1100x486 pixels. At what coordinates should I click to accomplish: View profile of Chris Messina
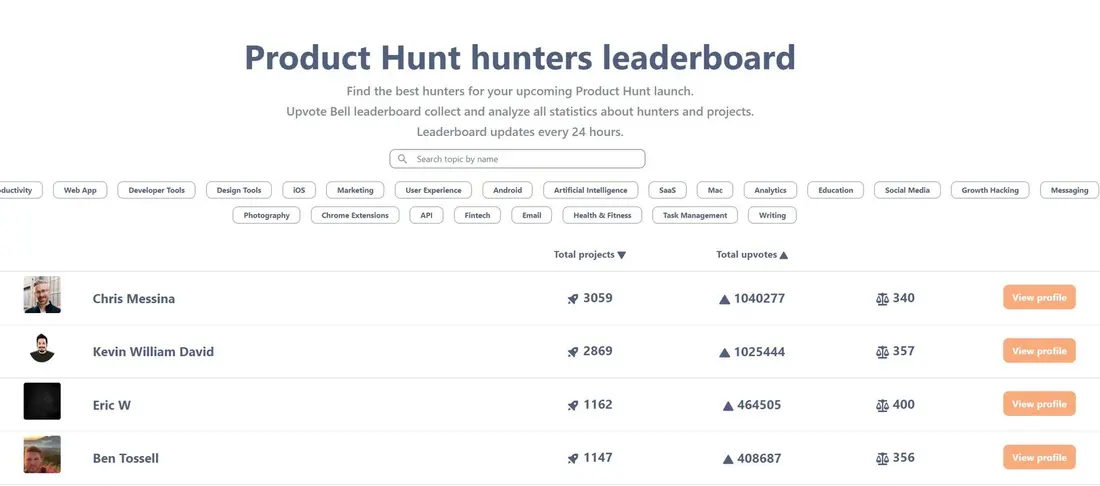1039,297
